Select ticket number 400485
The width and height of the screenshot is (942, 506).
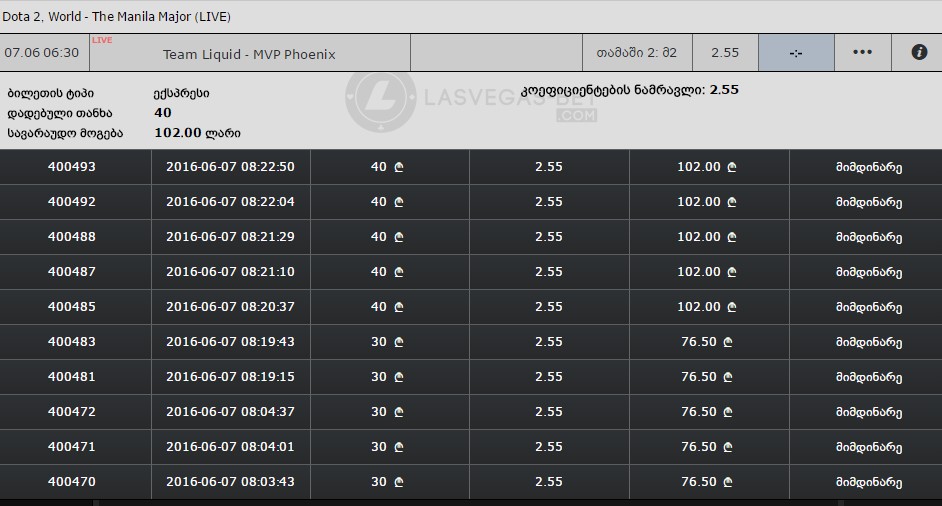71,306
